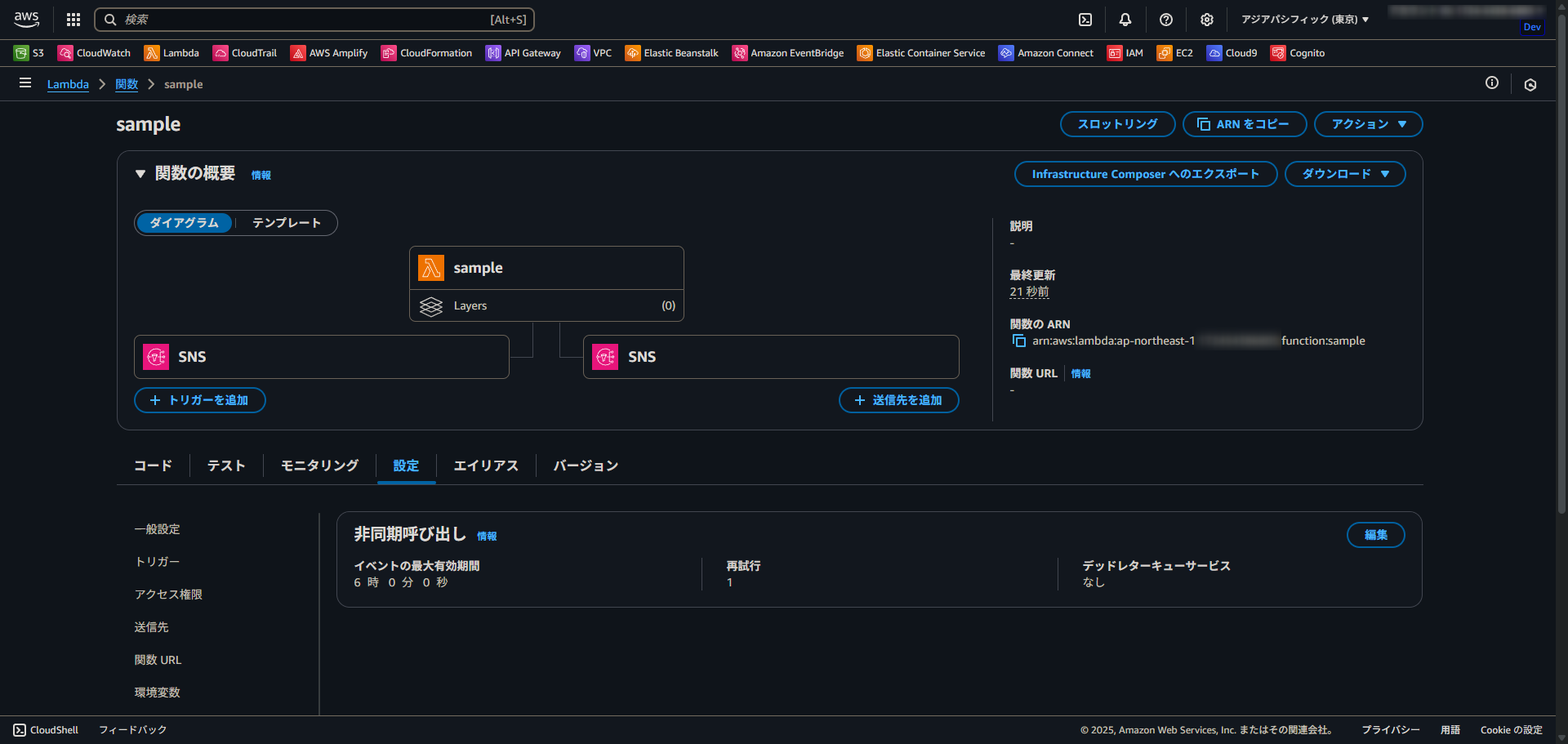Image resolution: width=1568 pixels, height=744 pixels.
Task: Open AWS Amplify shortcut
Action: pos(329,53)
